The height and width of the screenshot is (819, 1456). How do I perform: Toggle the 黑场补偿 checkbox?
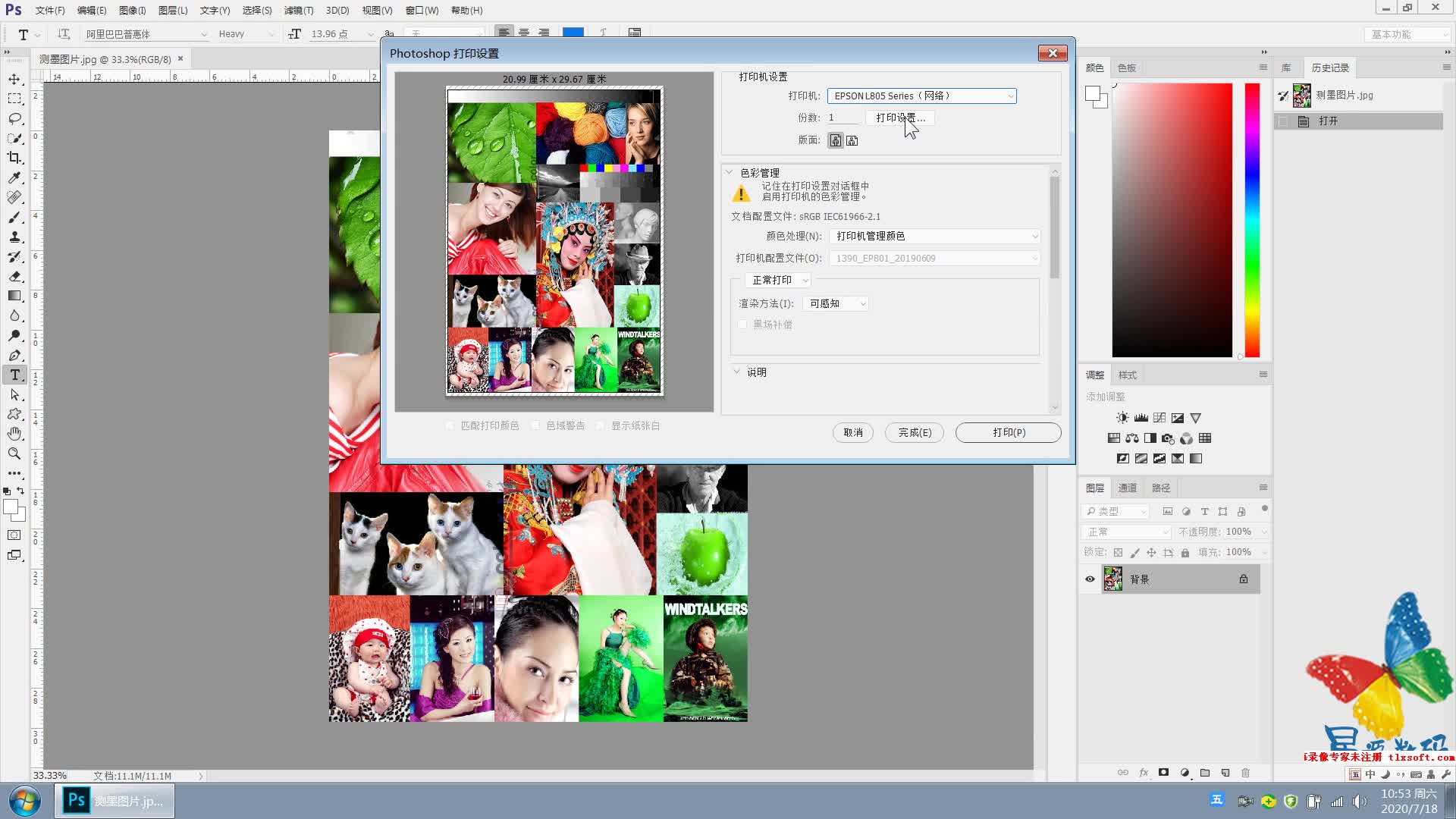tap(743, 325)
